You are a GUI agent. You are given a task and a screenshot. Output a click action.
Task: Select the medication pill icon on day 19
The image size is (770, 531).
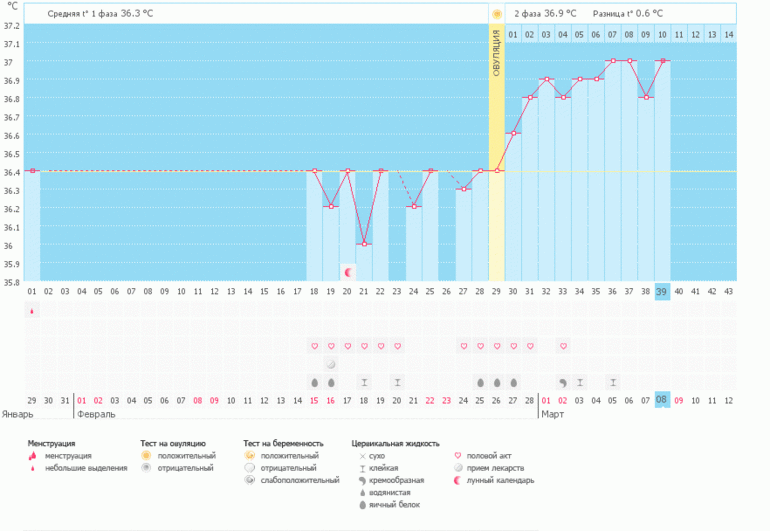point(331,364)
